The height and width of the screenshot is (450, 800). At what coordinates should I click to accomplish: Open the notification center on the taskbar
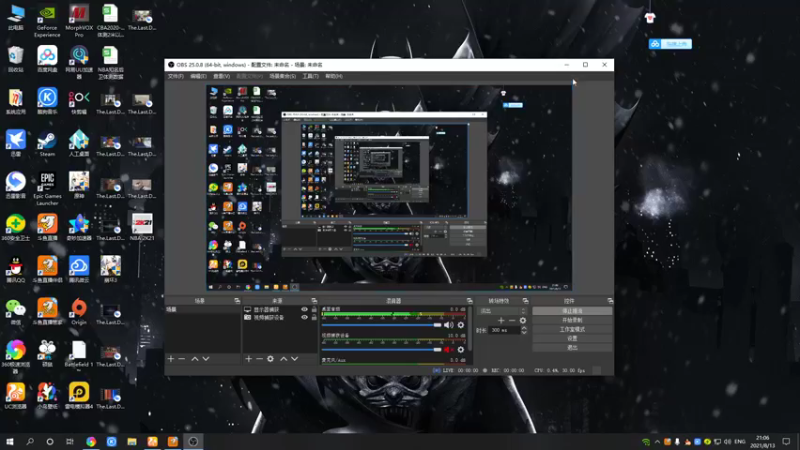787,442
